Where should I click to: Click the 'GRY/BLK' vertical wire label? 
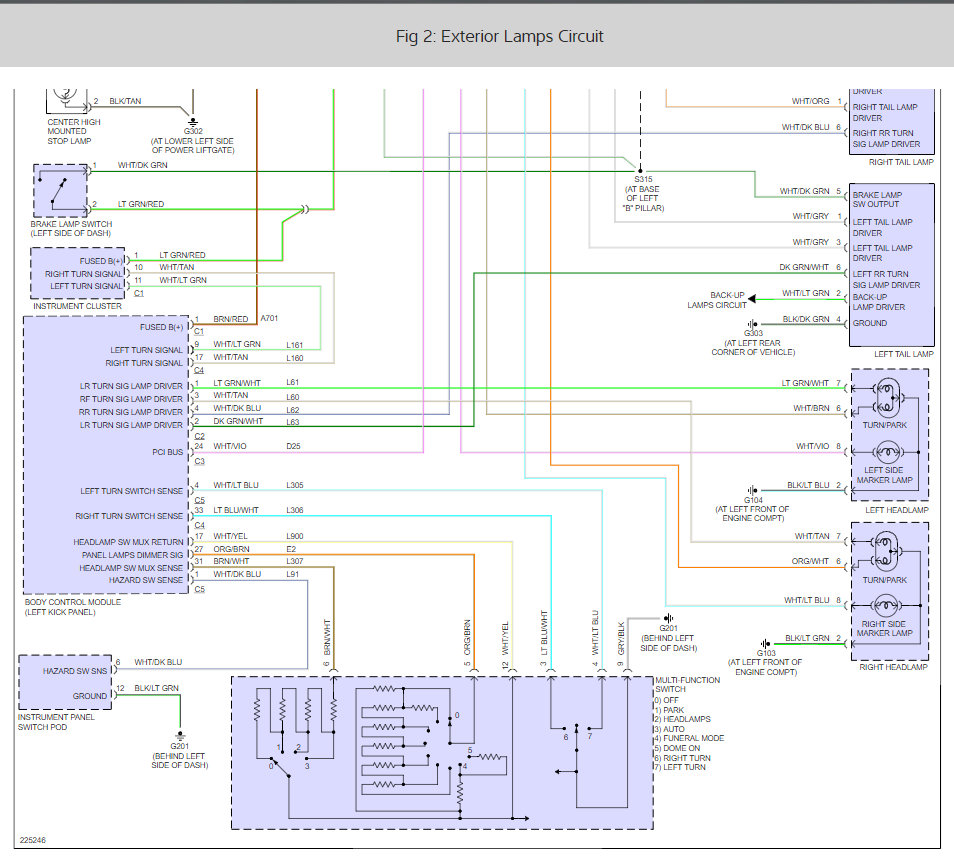point(621,638)
